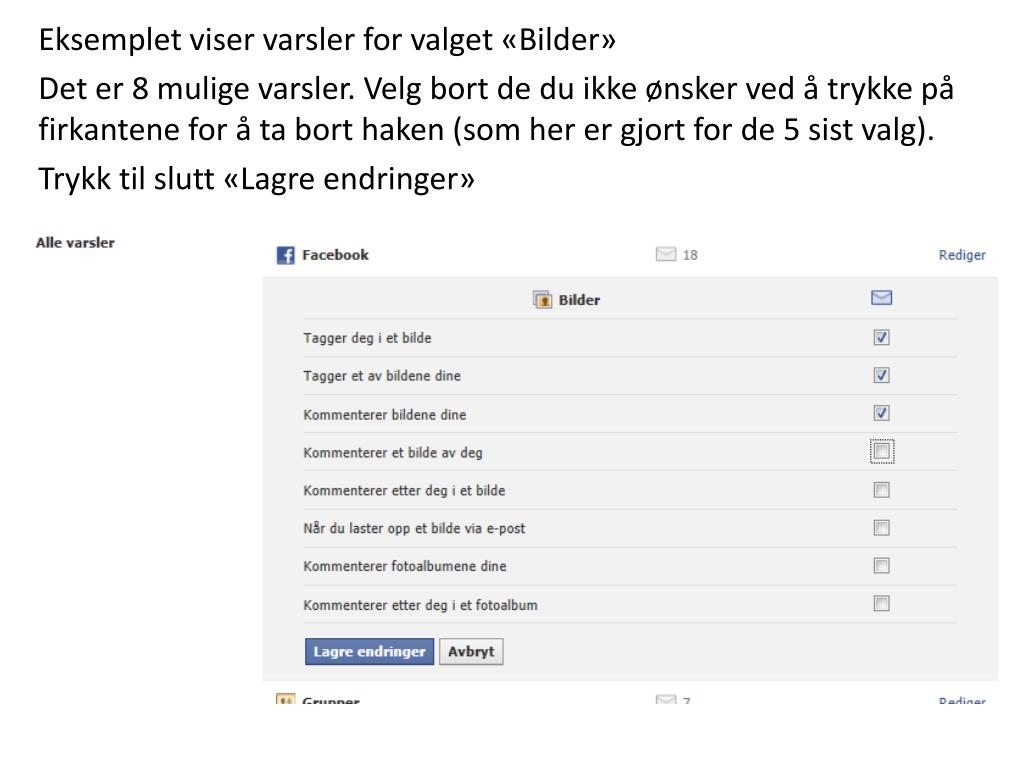Click the envelope icon beside number 18
This screenshot has width=1024, height=768.
pyautogui.click(x=665, y=253)
